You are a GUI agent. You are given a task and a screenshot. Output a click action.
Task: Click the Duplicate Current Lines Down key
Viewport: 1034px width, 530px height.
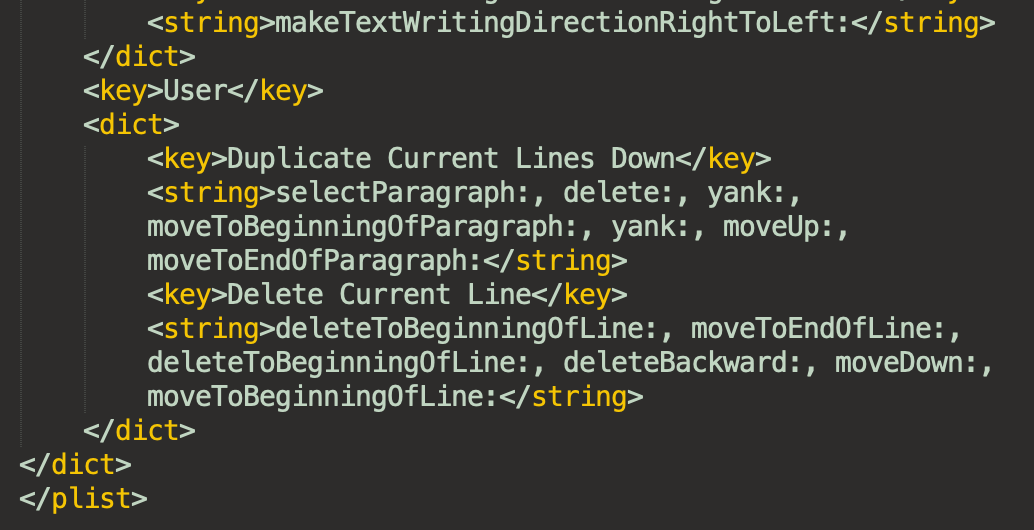click(x=451, y=159)
